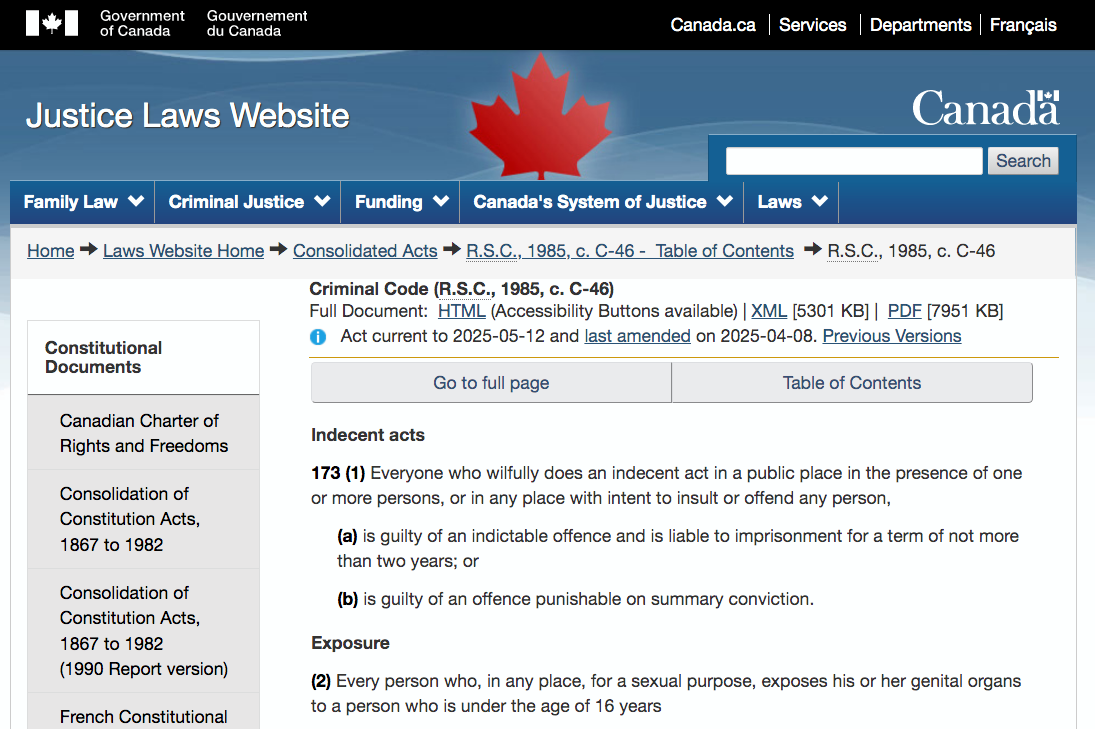Image resolution: width=1095 pixels, height=729 pixels.
Task: Open Constitution Acts 1990 Report version link
Action: 144,631
